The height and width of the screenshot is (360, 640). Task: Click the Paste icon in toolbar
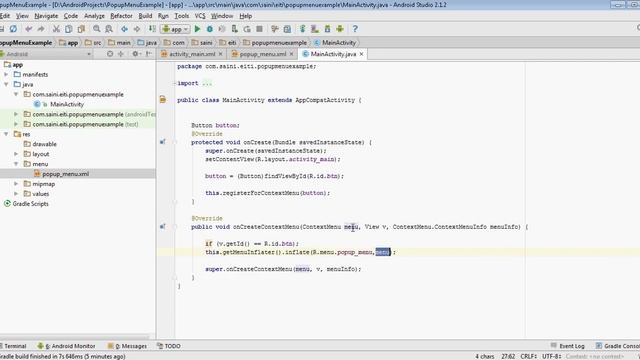(x=81, y=29)
